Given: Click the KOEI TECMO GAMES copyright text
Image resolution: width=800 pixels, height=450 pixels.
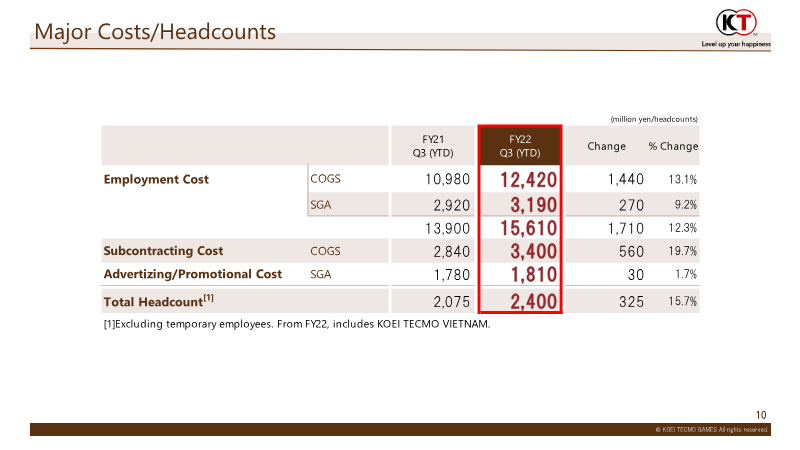Looking at the screenshot, I should coord(711,430).
